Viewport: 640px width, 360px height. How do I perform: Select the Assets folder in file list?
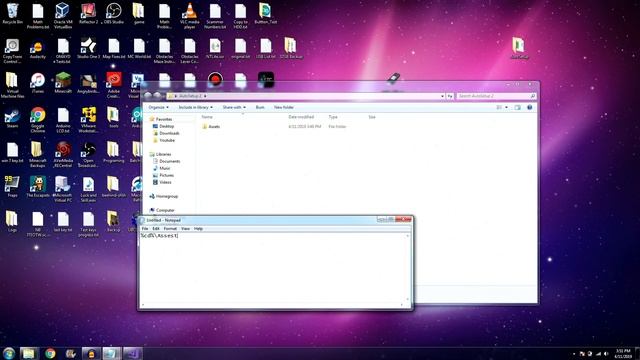pos(214,127)
